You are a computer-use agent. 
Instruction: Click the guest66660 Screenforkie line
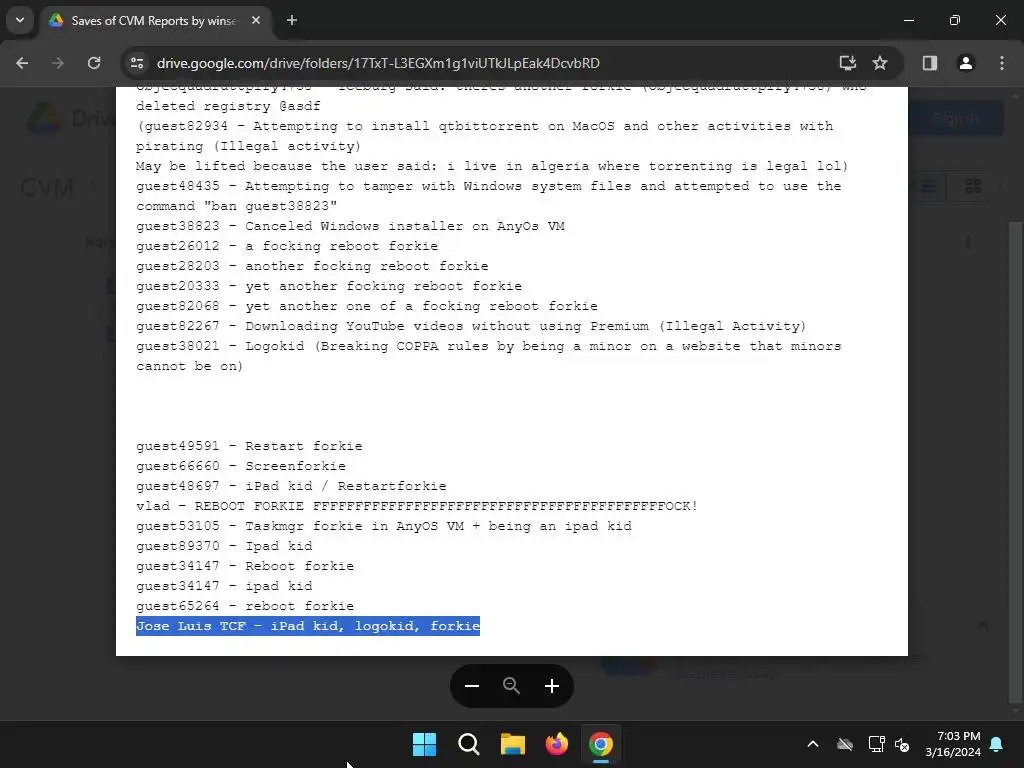[241, 466]
